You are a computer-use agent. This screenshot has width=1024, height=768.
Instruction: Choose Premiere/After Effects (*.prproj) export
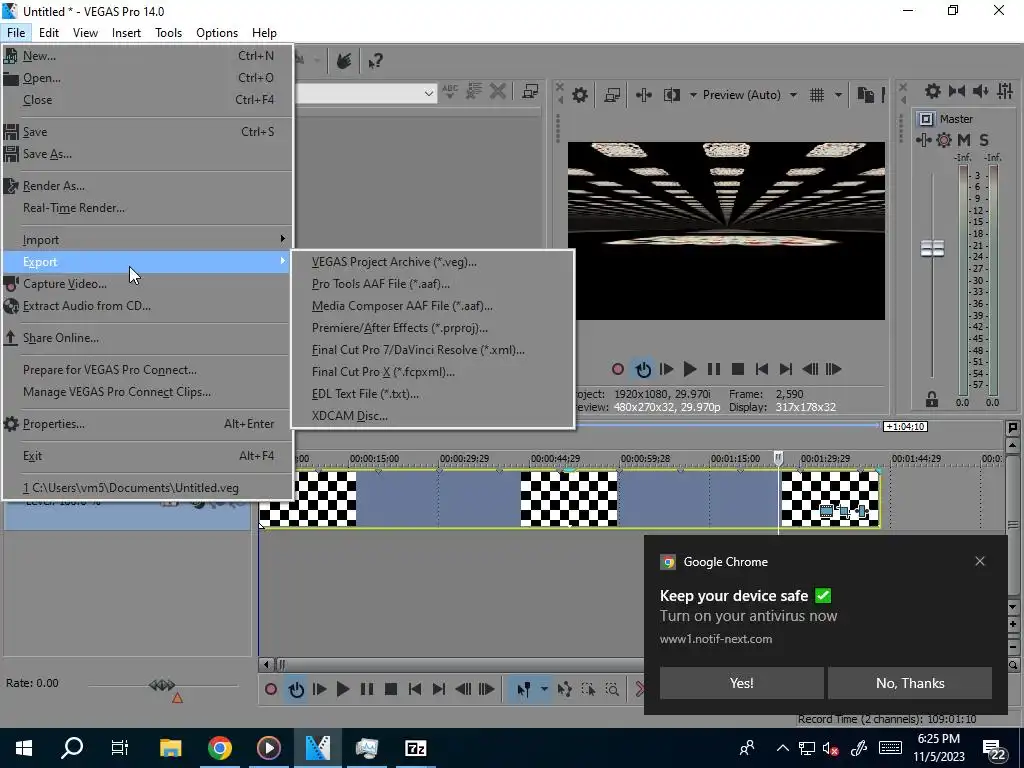pos(400,328)
